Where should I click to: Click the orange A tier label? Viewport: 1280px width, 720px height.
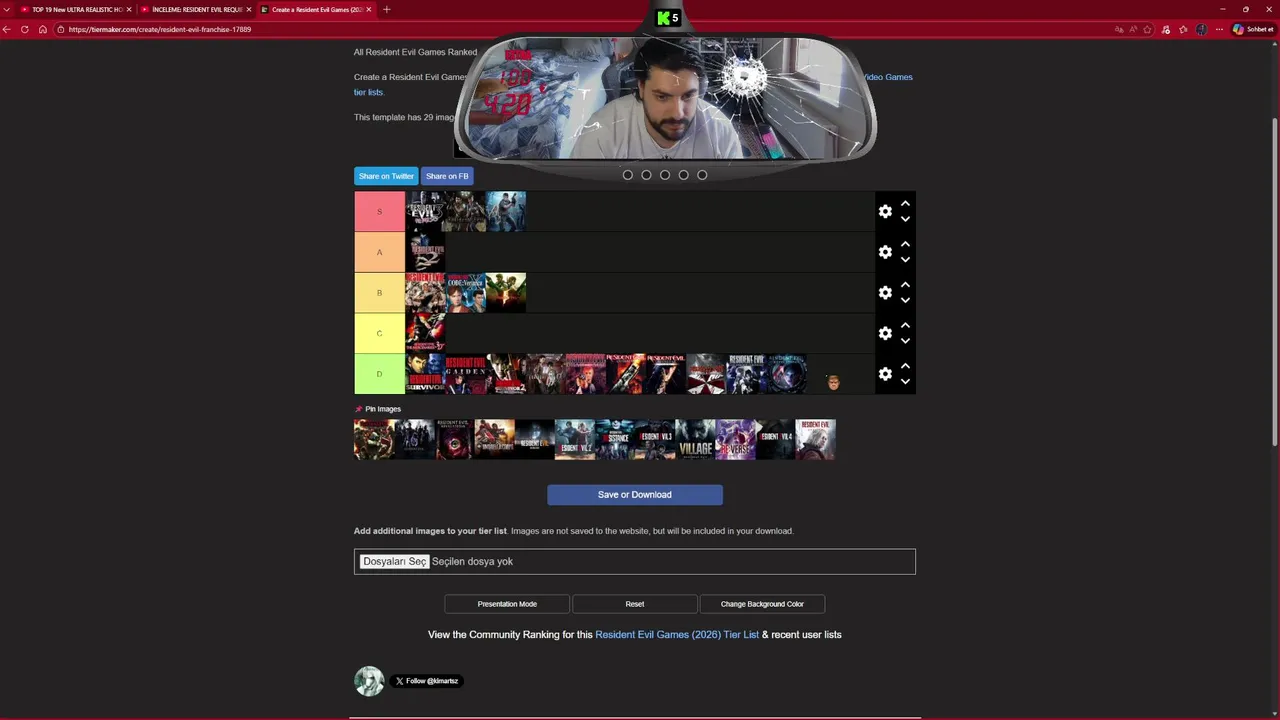coord(379,252)
